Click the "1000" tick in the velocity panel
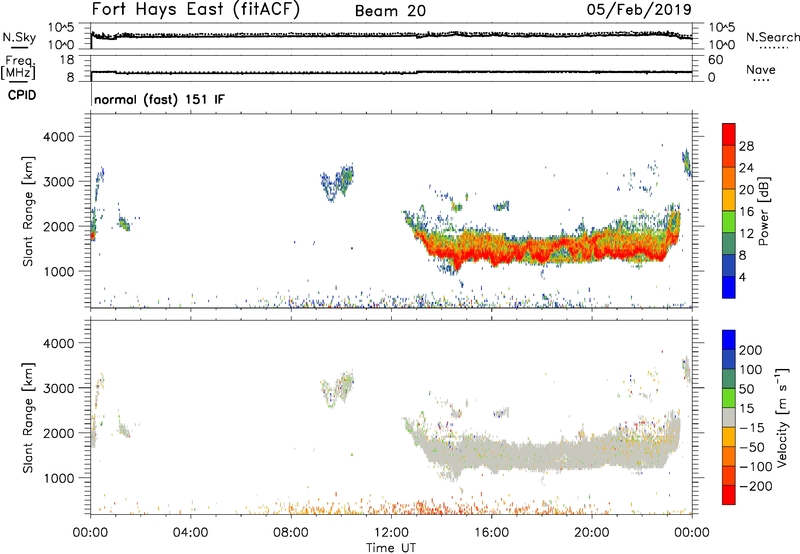The image size is (800, 554). [x=58, y=478]
